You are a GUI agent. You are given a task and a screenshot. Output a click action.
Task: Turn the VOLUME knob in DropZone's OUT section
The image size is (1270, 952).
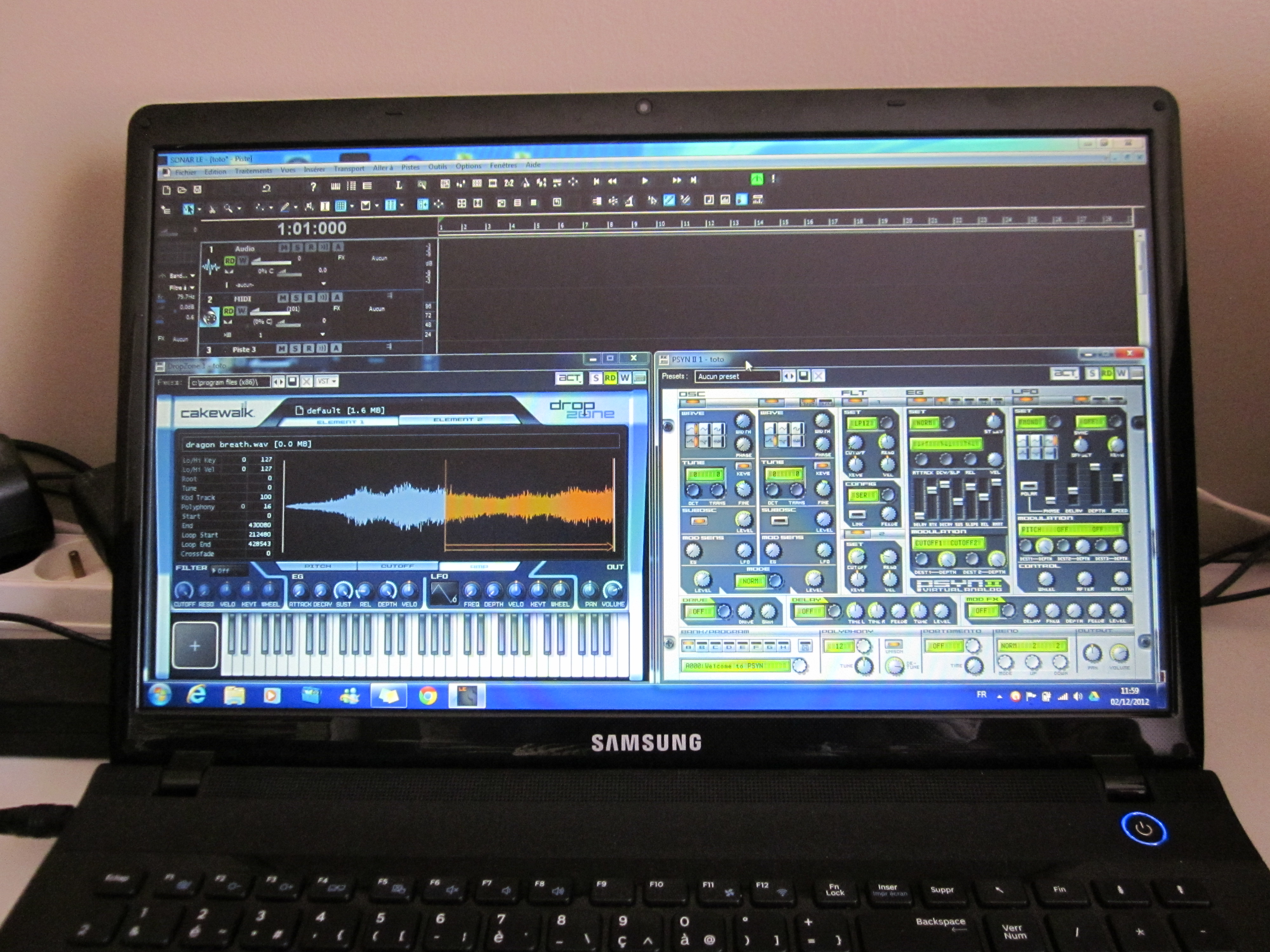point(613,591)
